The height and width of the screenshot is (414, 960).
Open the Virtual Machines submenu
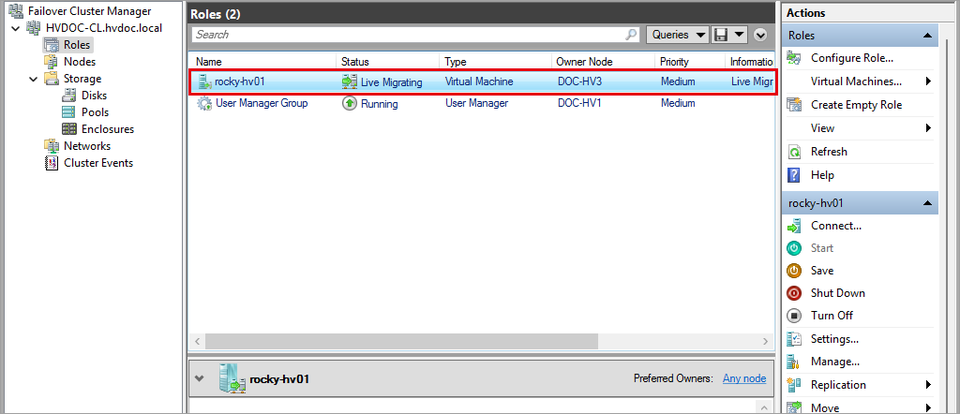click(929, 81)
